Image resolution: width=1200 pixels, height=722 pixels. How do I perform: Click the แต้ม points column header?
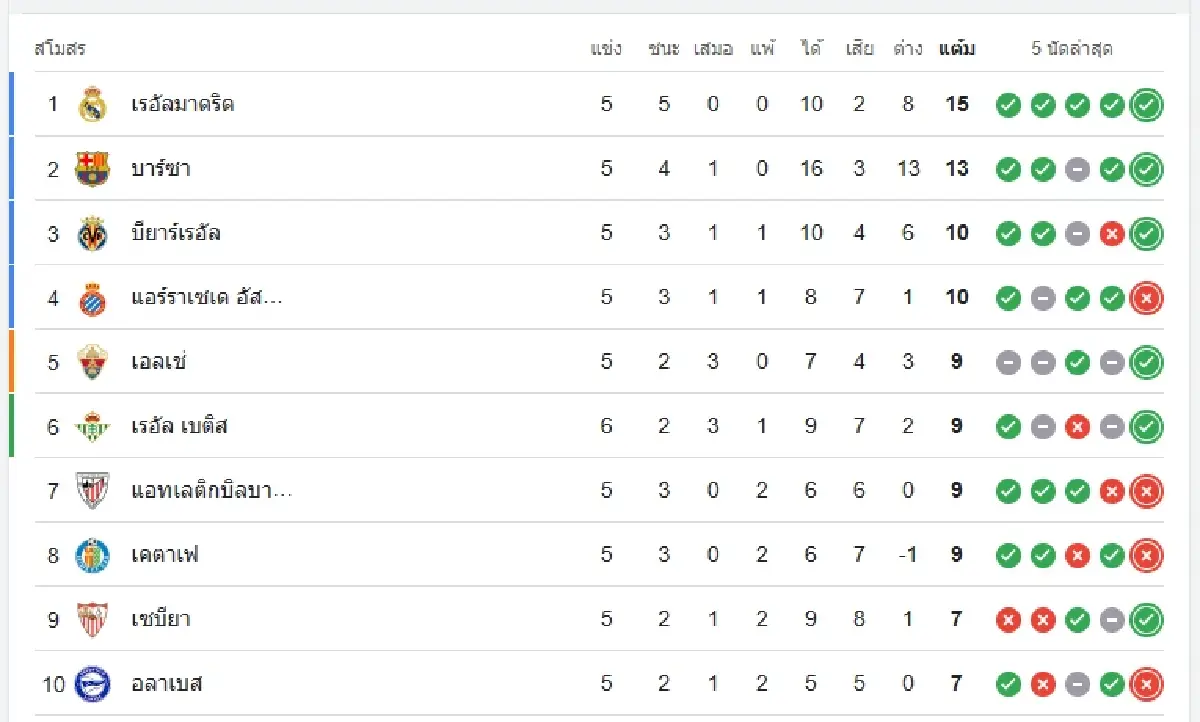957,48
